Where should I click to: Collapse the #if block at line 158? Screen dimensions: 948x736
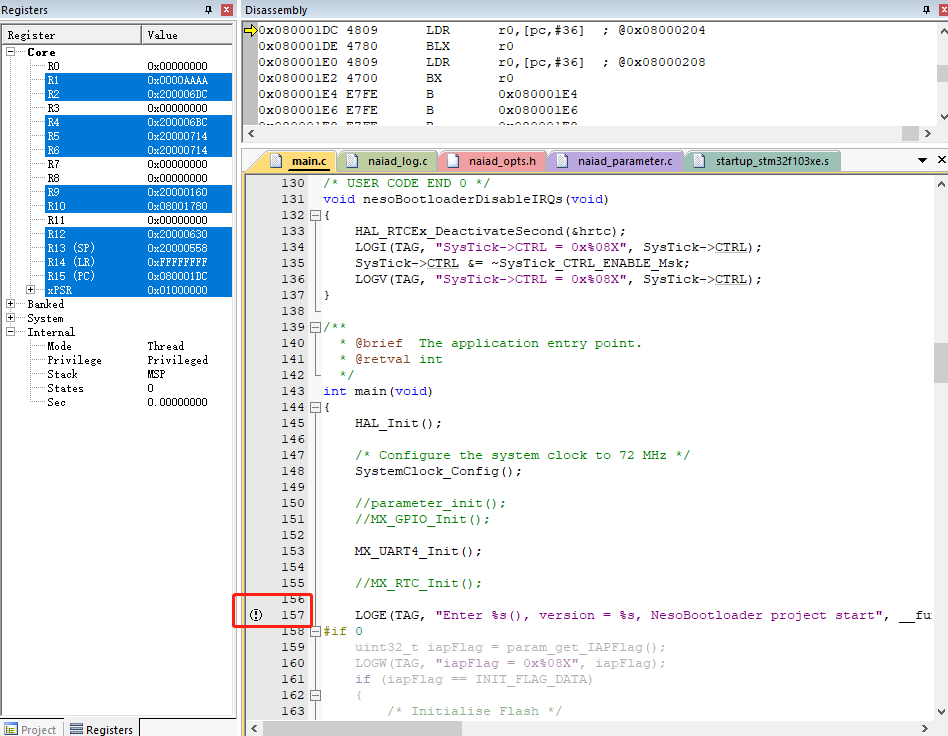315,631
